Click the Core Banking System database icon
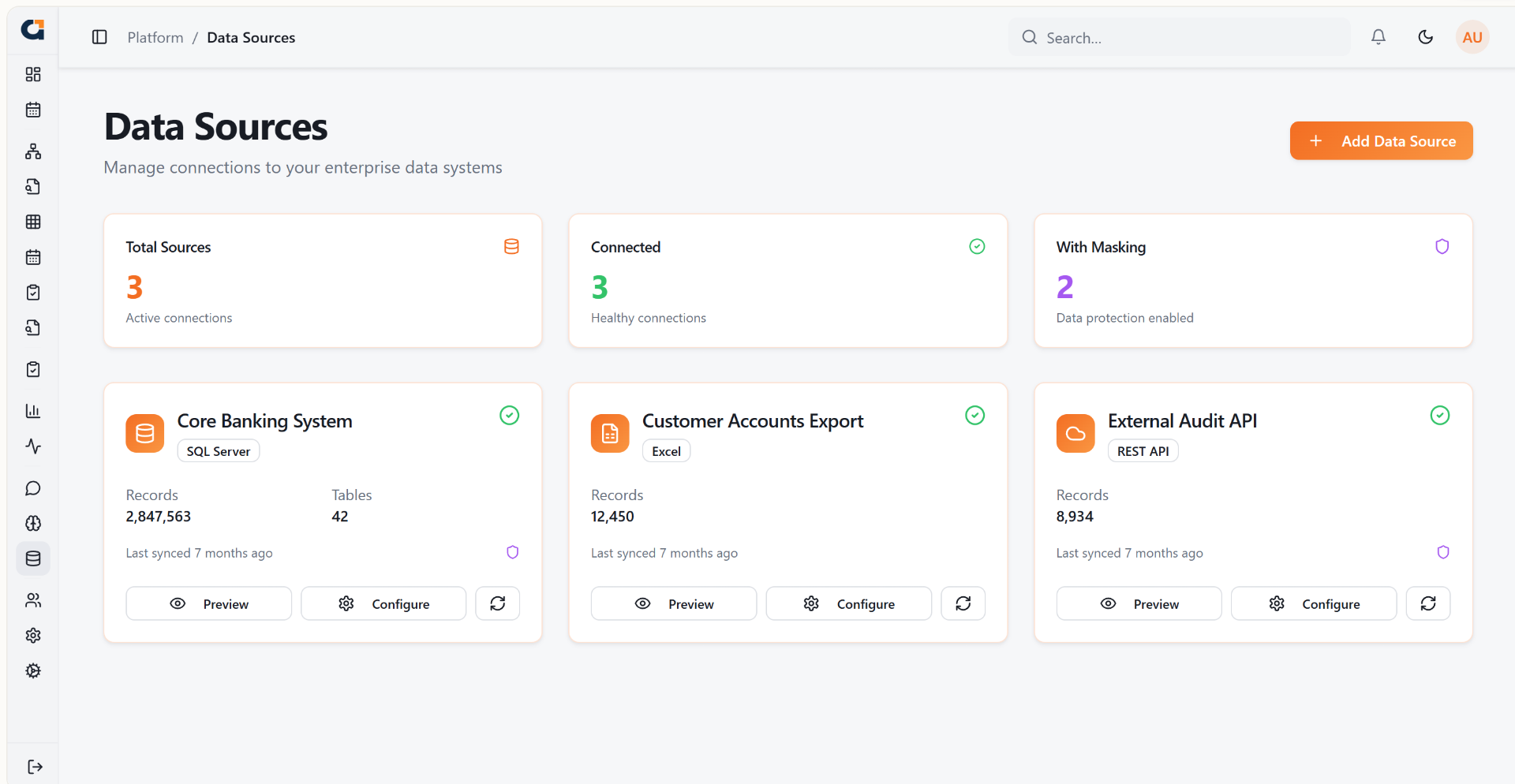1515x784 pixels. [145, 434]
